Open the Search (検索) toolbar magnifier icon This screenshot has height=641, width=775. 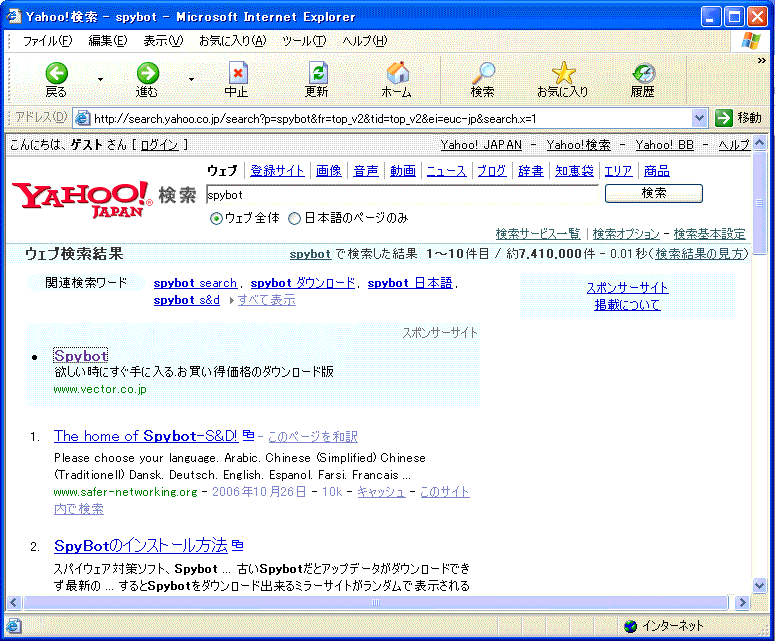click(483, 73)
